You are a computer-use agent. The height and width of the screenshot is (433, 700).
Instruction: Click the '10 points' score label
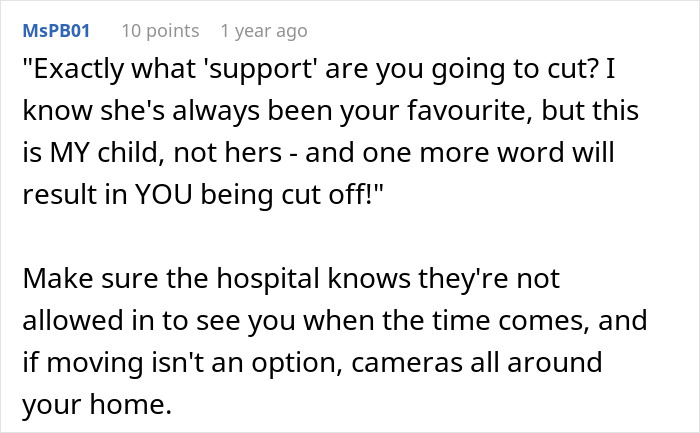160,31
